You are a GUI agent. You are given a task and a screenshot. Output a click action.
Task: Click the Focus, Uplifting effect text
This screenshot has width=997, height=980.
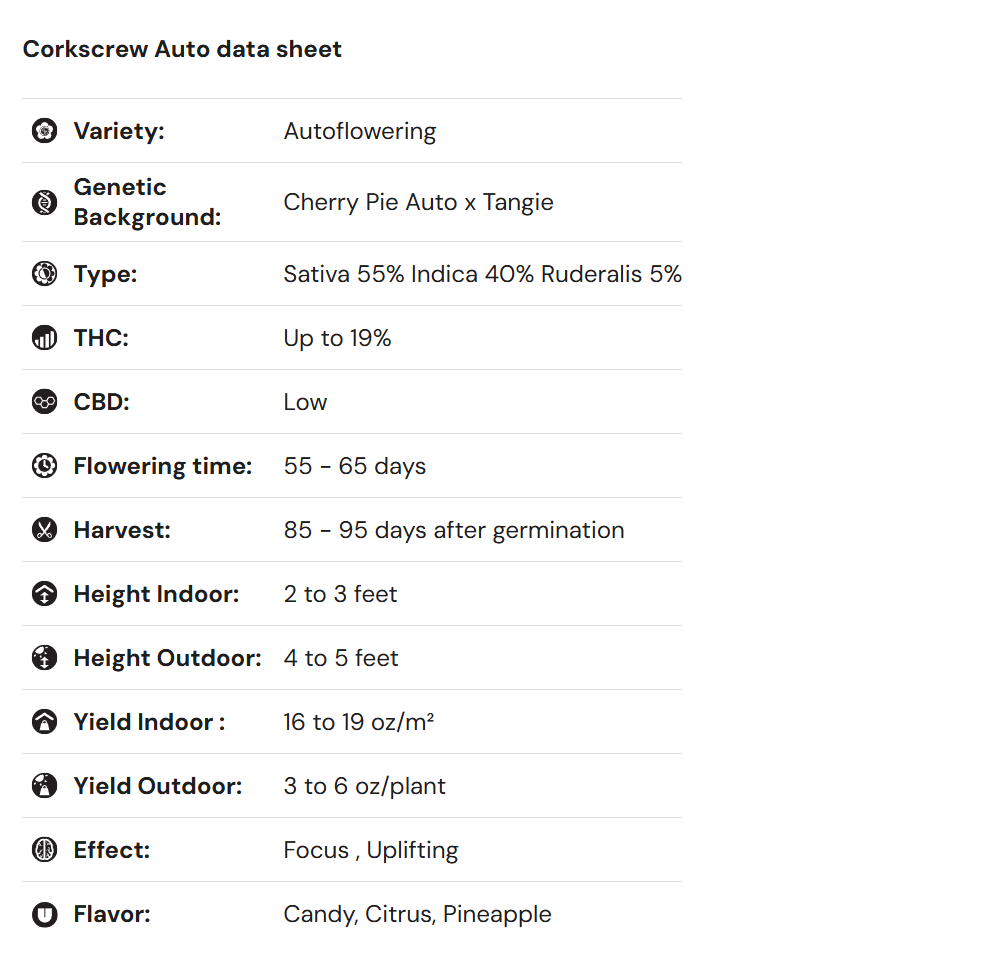pyautogui.click(x=370, y=850)
